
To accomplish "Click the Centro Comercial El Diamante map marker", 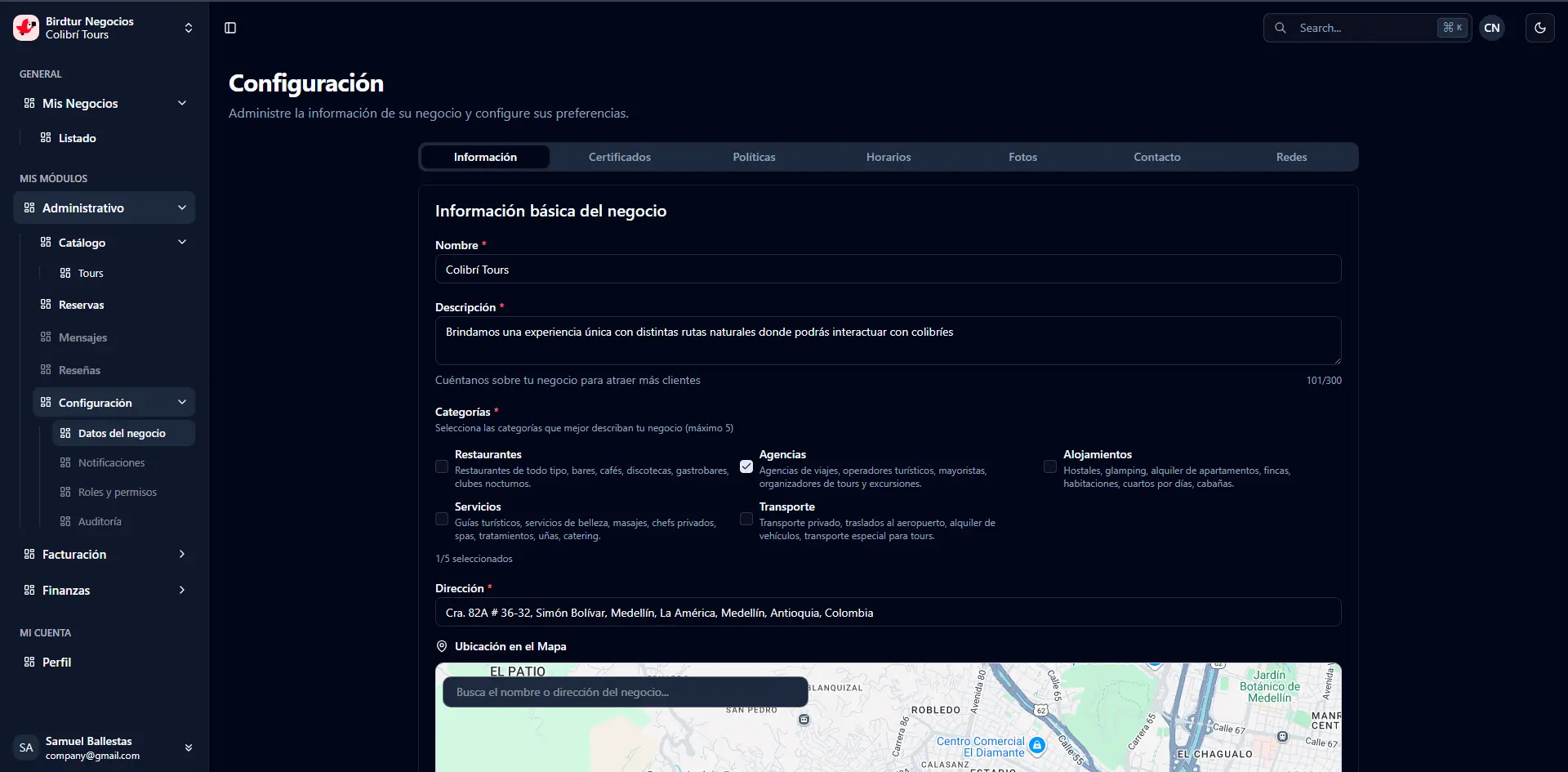I will coord(1037,745).
